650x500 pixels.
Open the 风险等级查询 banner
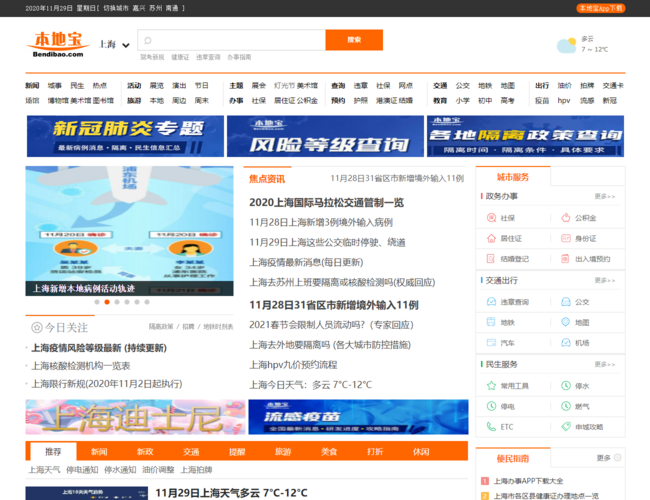point(325,136)
